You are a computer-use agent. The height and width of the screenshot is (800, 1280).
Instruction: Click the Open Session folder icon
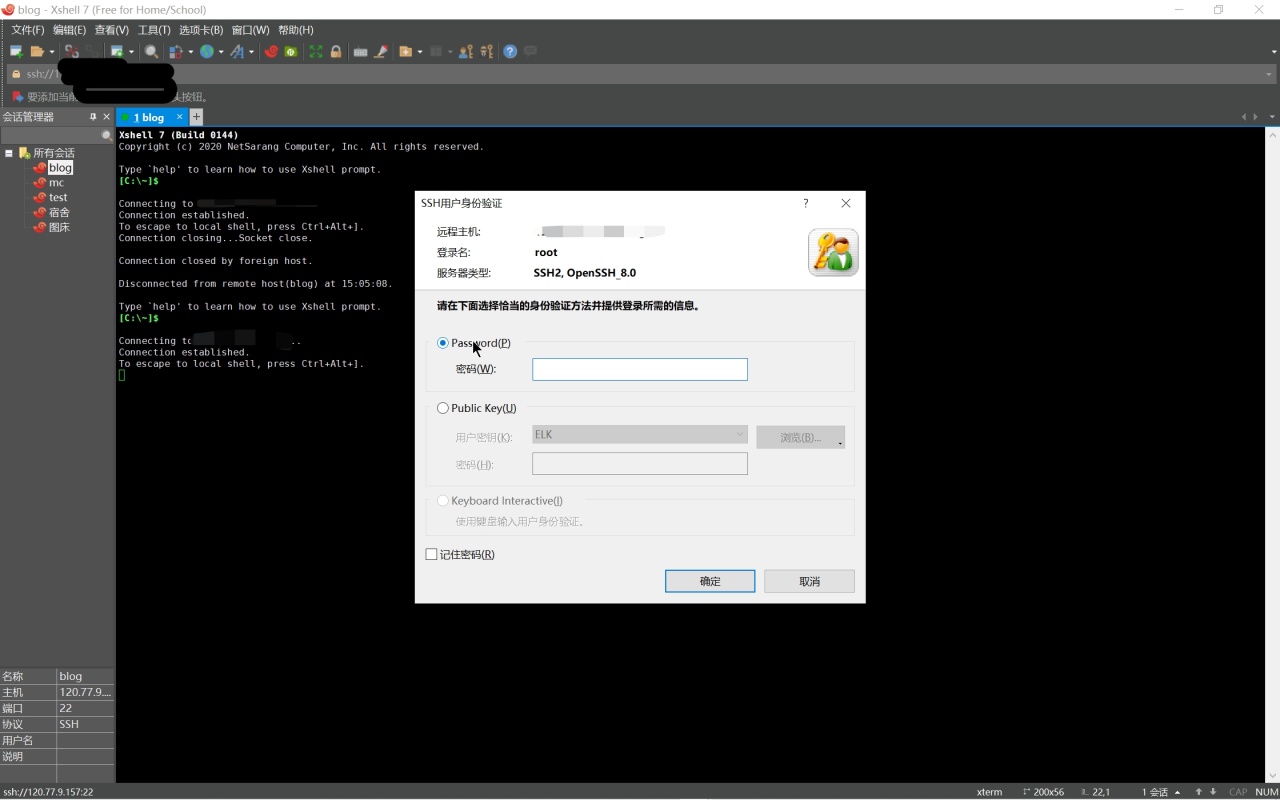37,51
